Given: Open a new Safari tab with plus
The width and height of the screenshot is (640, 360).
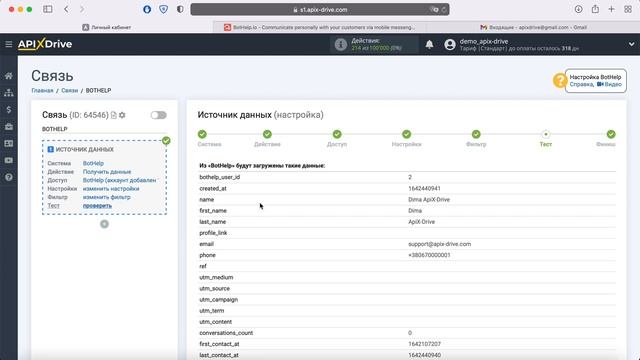Looking at the screenshot, I should [x=611, y=9].
